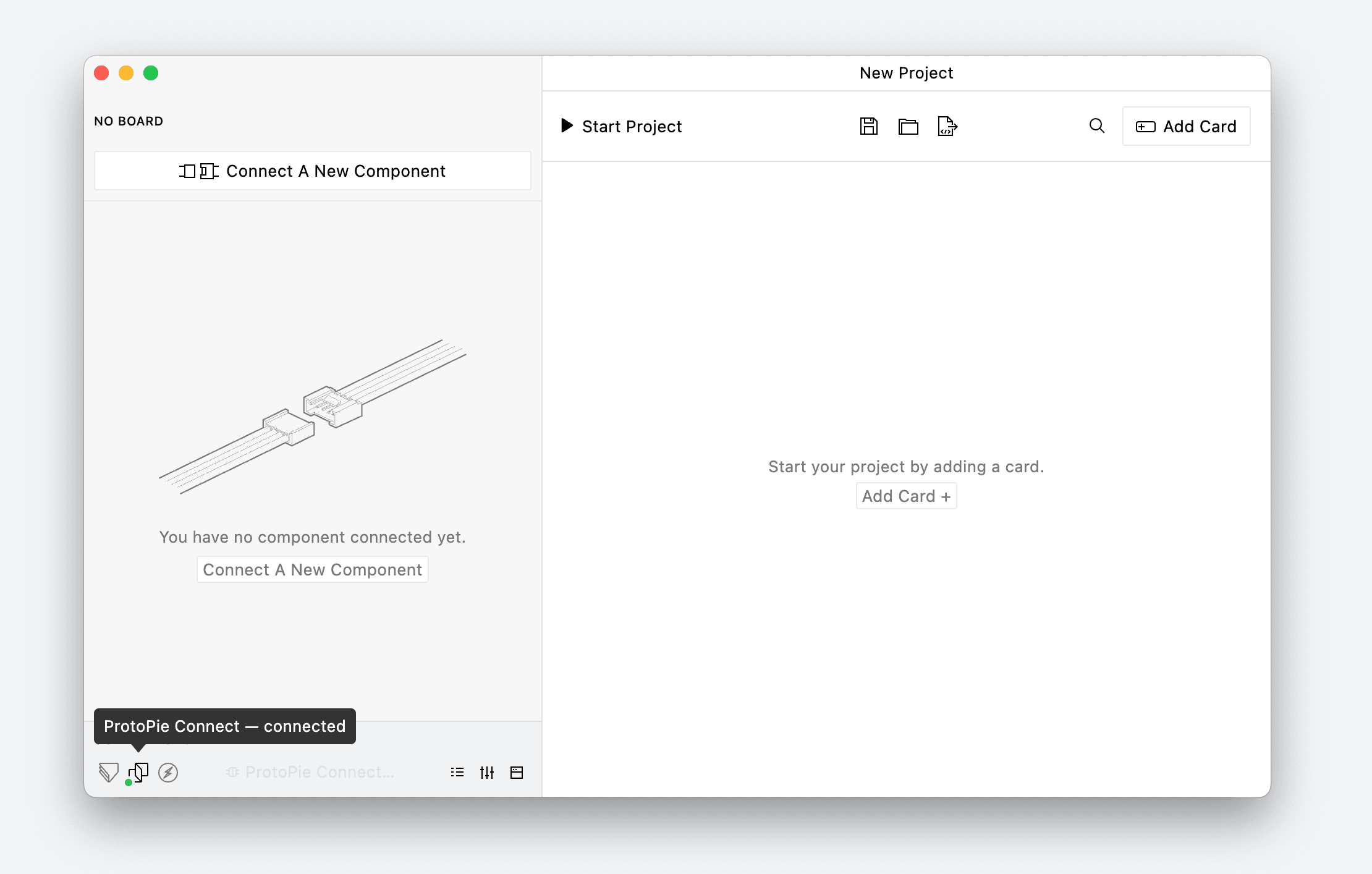Open an existing project via folder icon

tap(908, 126)
